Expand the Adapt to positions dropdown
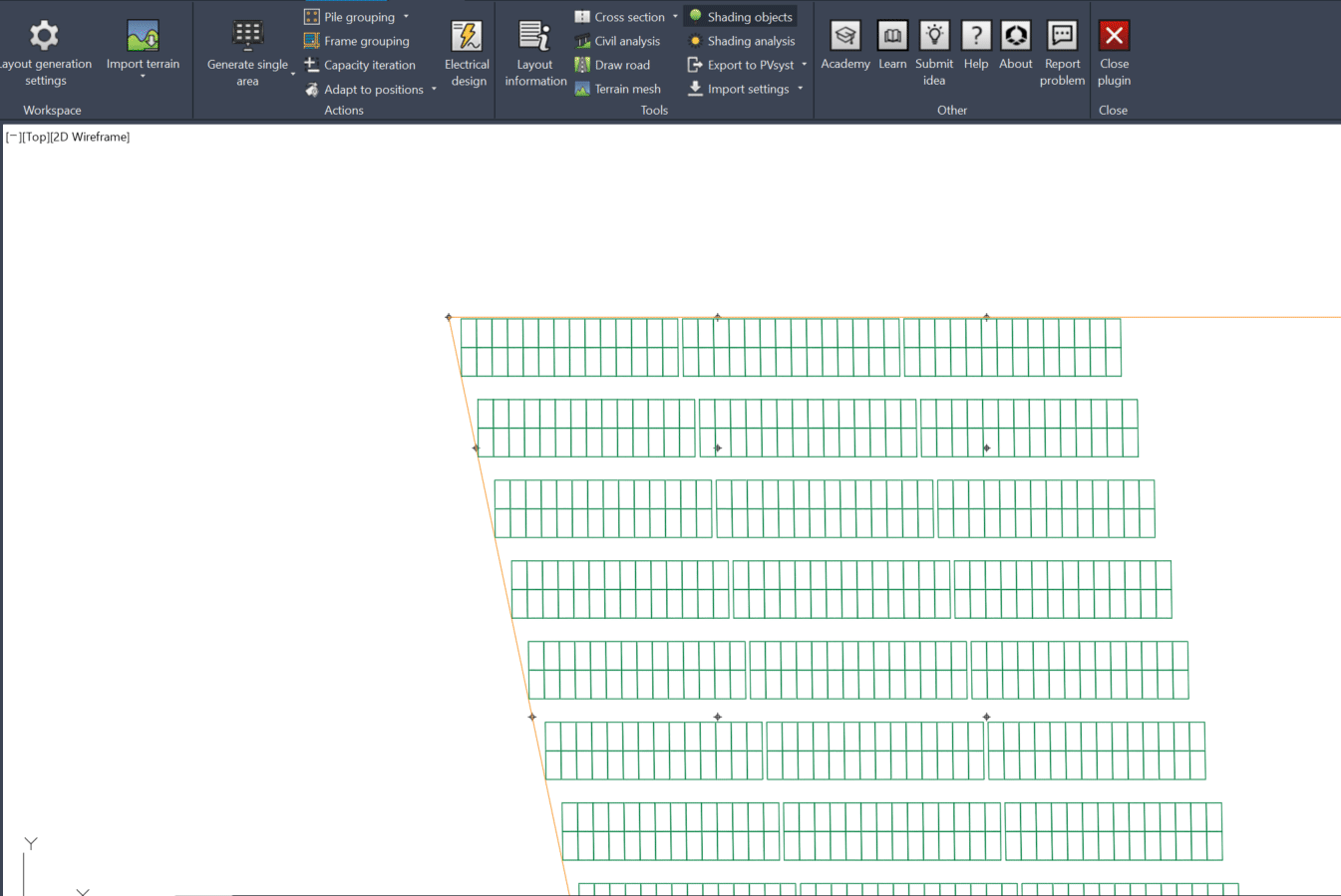The width and height of the screenshot is (1341, 896). (435, 90)
